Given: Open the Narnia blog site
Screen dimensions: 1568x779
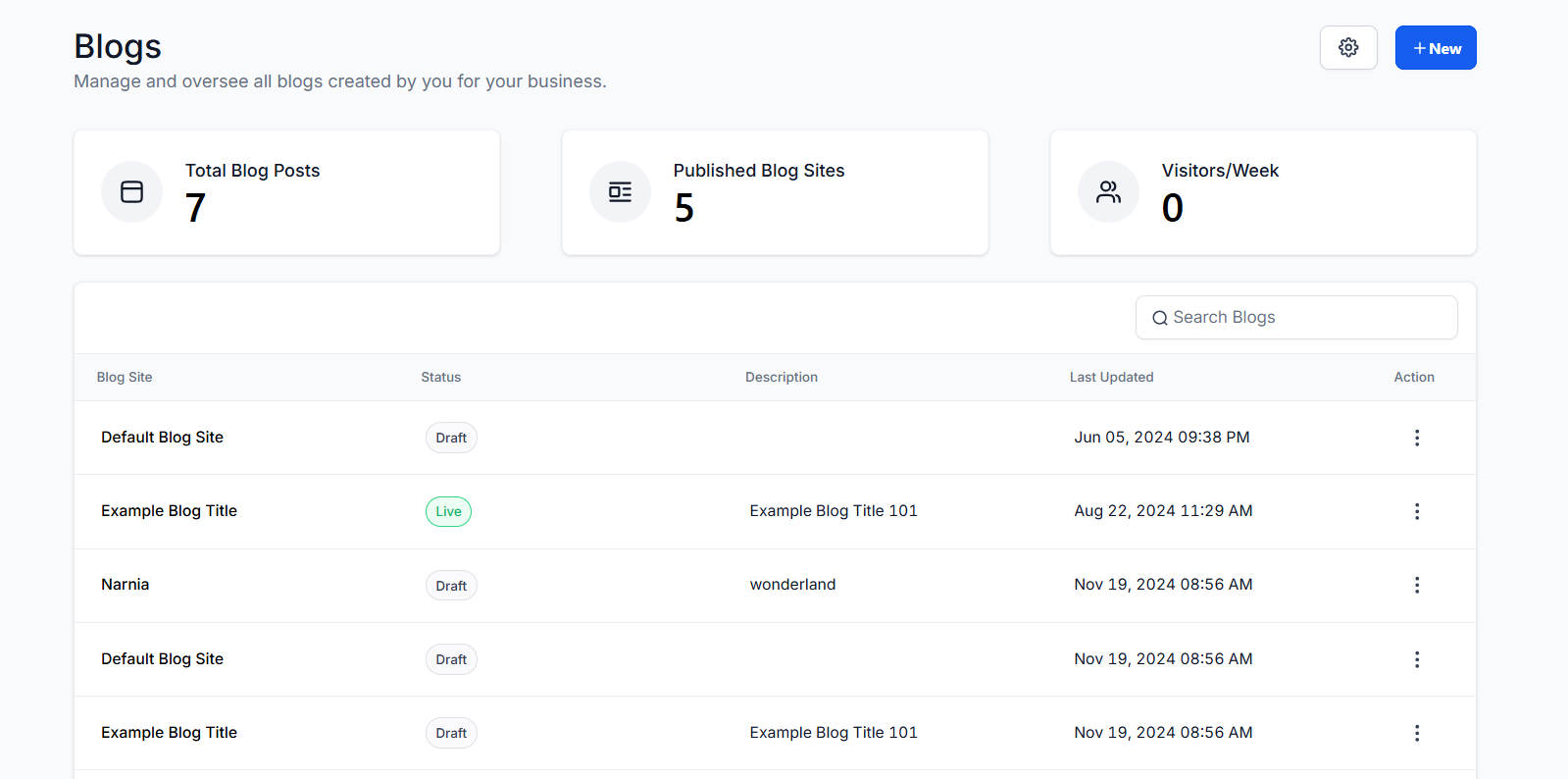Looking at the screenshot, I should (x=126, y=585).
